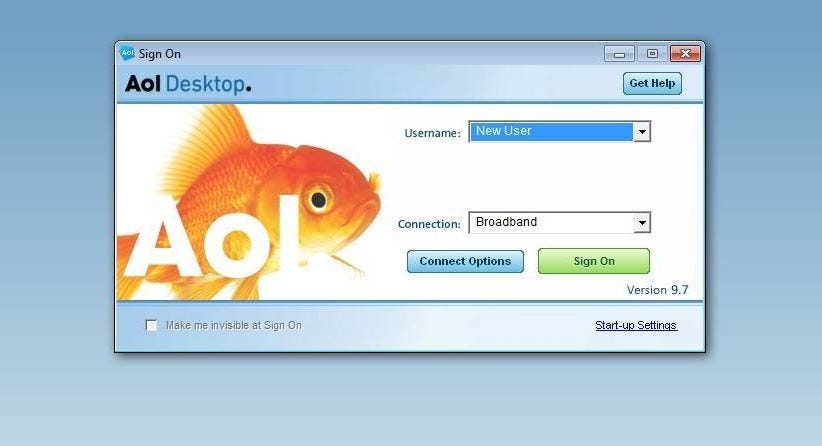Click the Sign On title bar text

pyautogui.click(x=160, y=54)
